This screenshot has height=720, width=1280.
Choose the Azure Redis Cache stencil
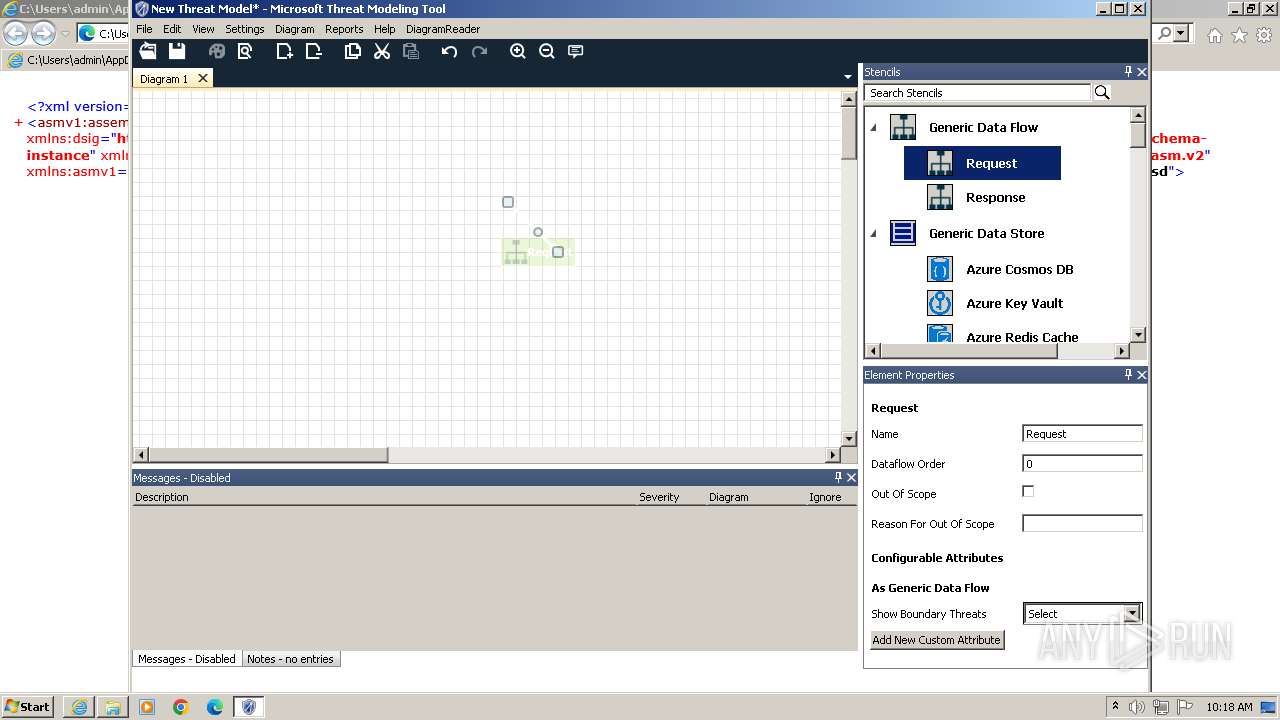pyautogui.click(x=1003, y=335)
